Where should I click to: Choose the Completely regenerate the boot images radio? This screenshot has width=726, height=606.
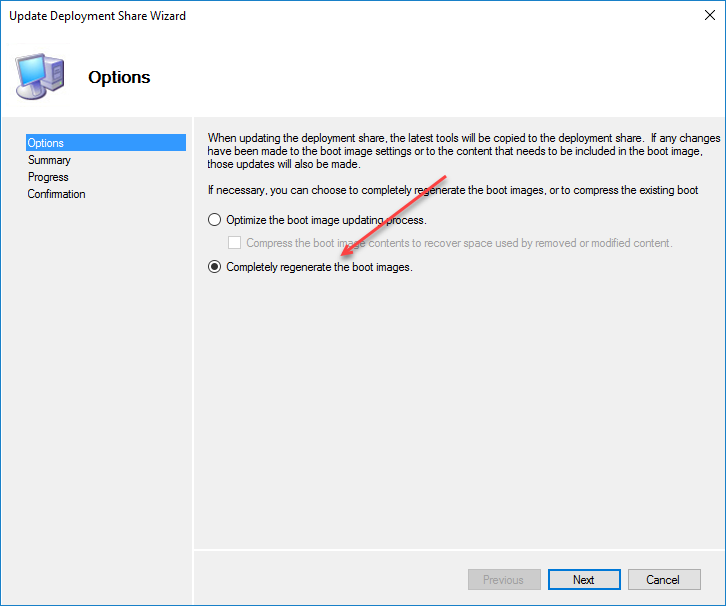click(214, 267)
